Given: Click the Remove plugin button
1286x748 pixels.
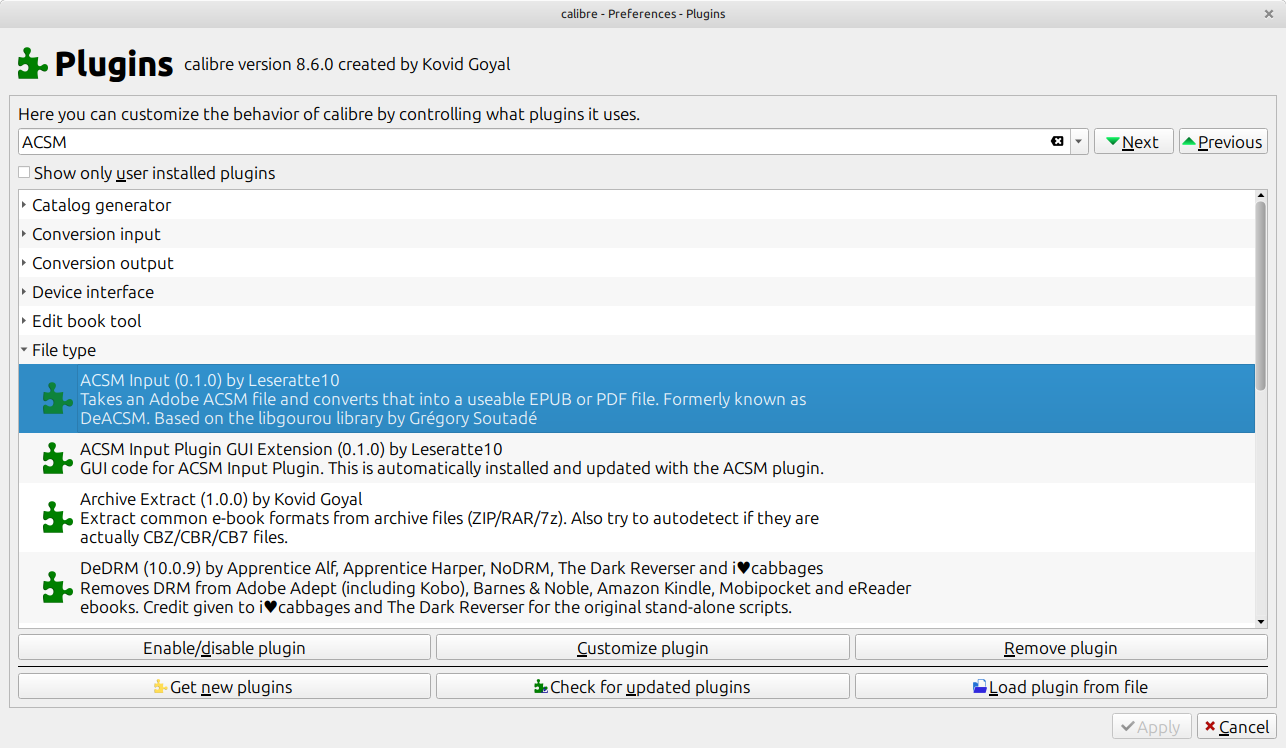Looking at the screenshot, I should 1061,648.
